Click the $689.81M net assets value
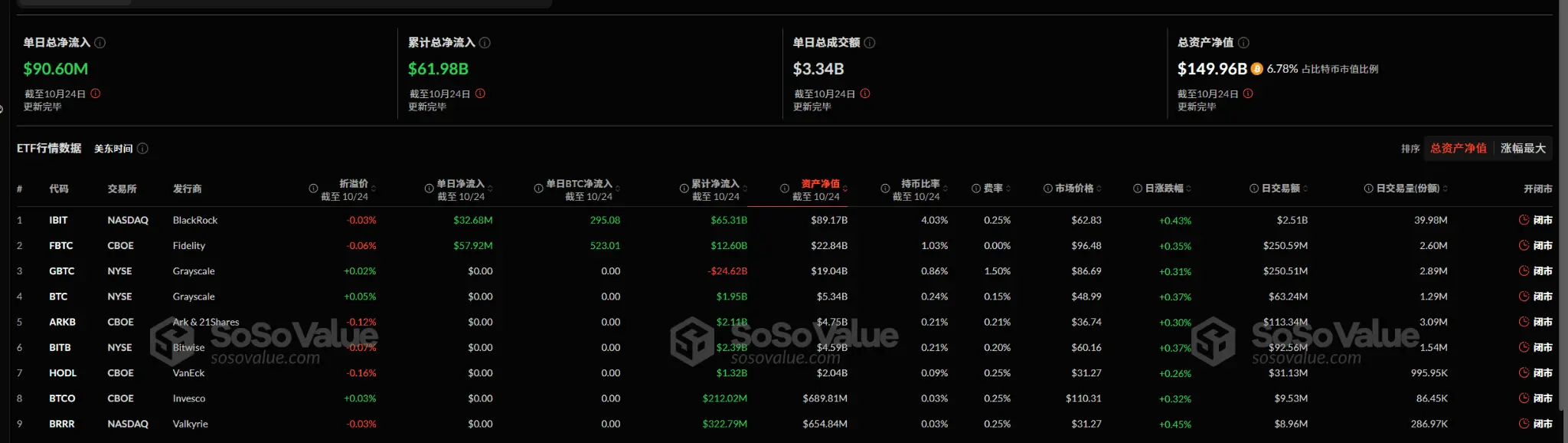Image resolution: width=1568 pixels, height=443 pixels. 825,399
